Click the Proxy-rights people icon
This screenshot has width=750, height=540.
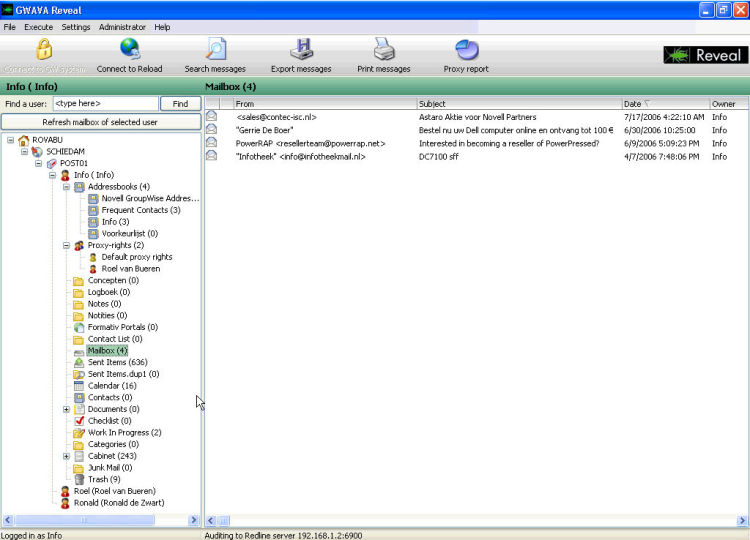tap(79, 245)
